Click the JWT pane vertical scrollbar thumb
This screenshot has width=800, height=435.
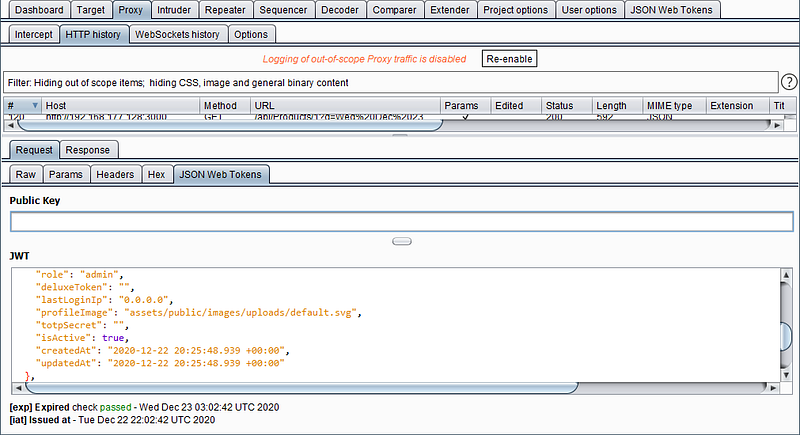786,337
